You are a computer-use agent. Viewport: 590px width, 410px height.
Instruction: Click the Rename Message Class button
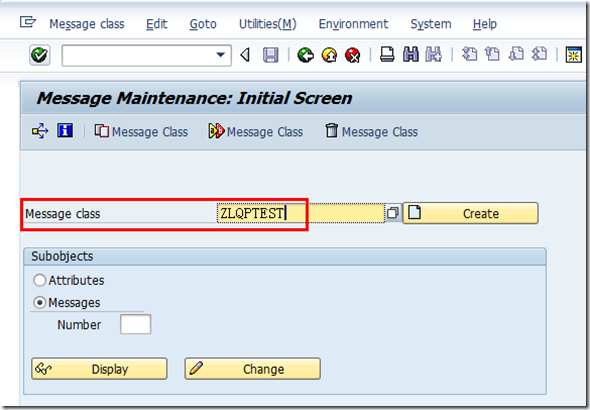coord(255,131)
